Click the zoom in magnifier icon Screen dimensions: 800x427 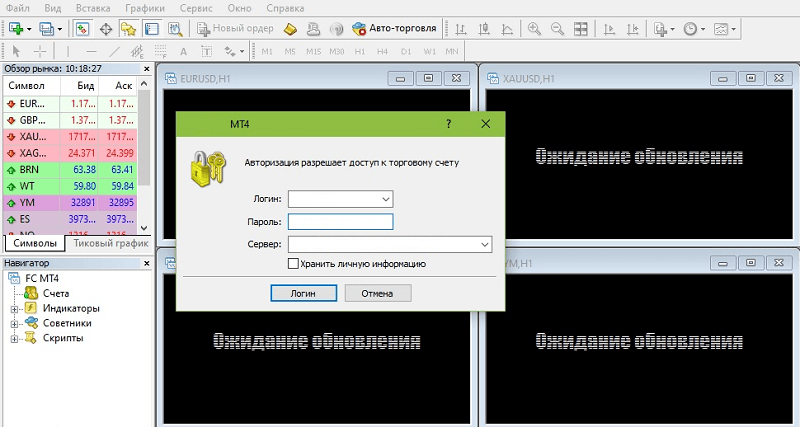[x=534, y=29]
